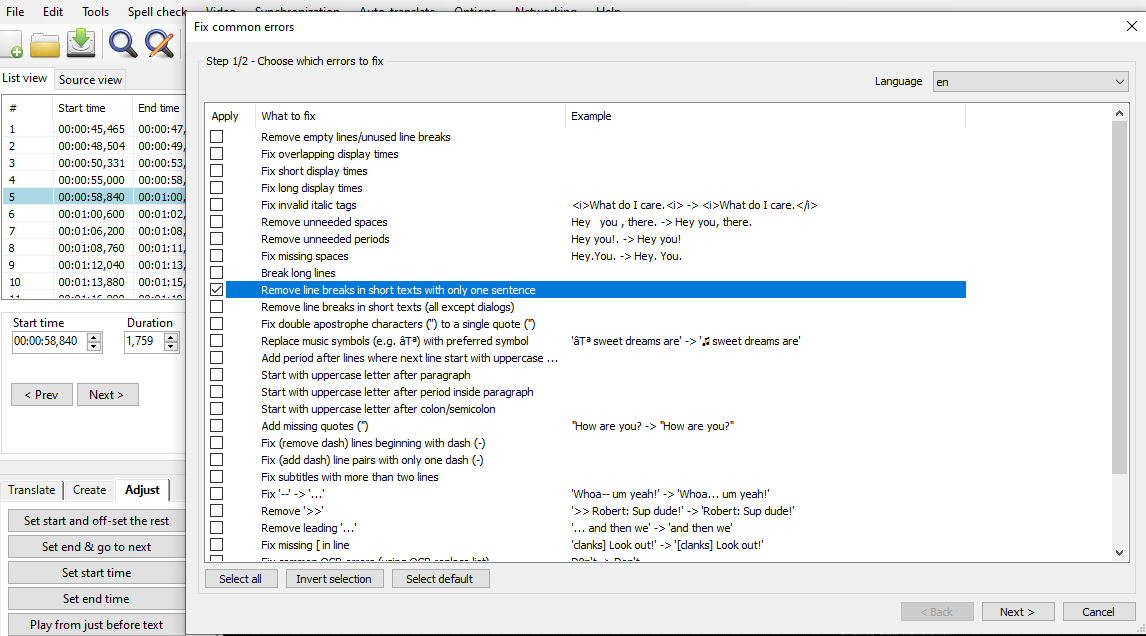
Task: Tick the 'Fix missing spaces' checkbox
Action: [216, 256]
